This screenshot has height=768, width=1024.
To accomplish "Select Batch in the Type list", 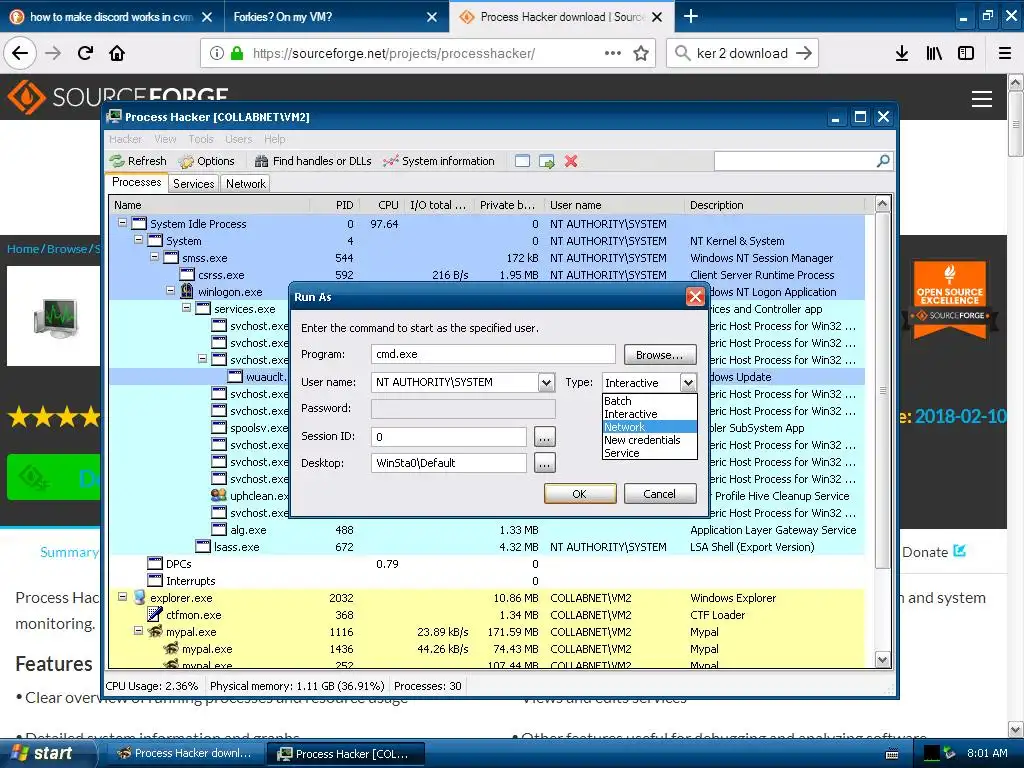I will [x=650, y=401].
